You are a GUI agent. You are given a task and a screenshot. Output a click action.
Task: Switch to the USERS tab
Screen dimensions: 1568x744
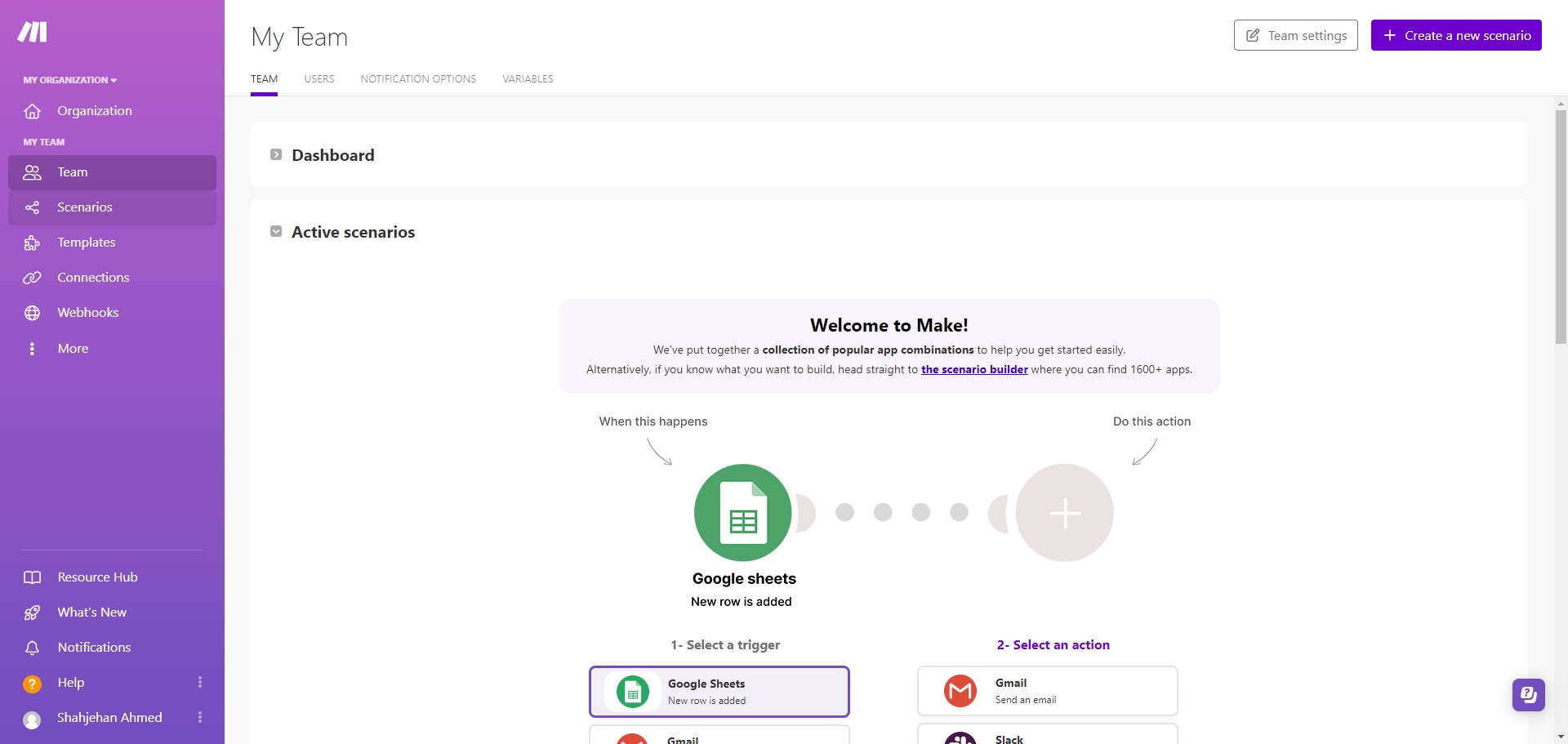318,78
